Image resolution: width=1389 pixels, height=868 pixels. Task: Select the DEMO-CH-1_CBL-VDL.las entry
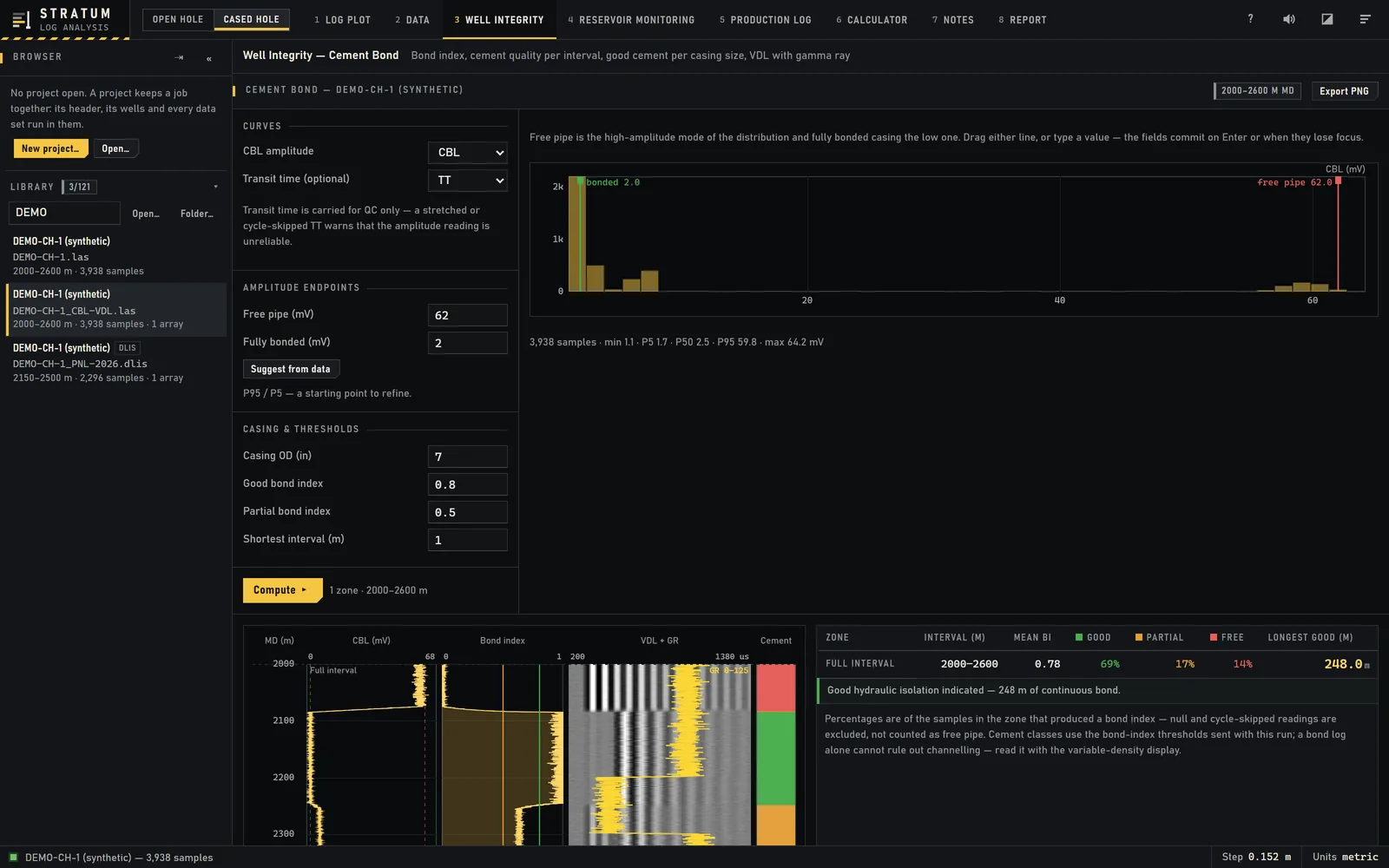(116, 309)
